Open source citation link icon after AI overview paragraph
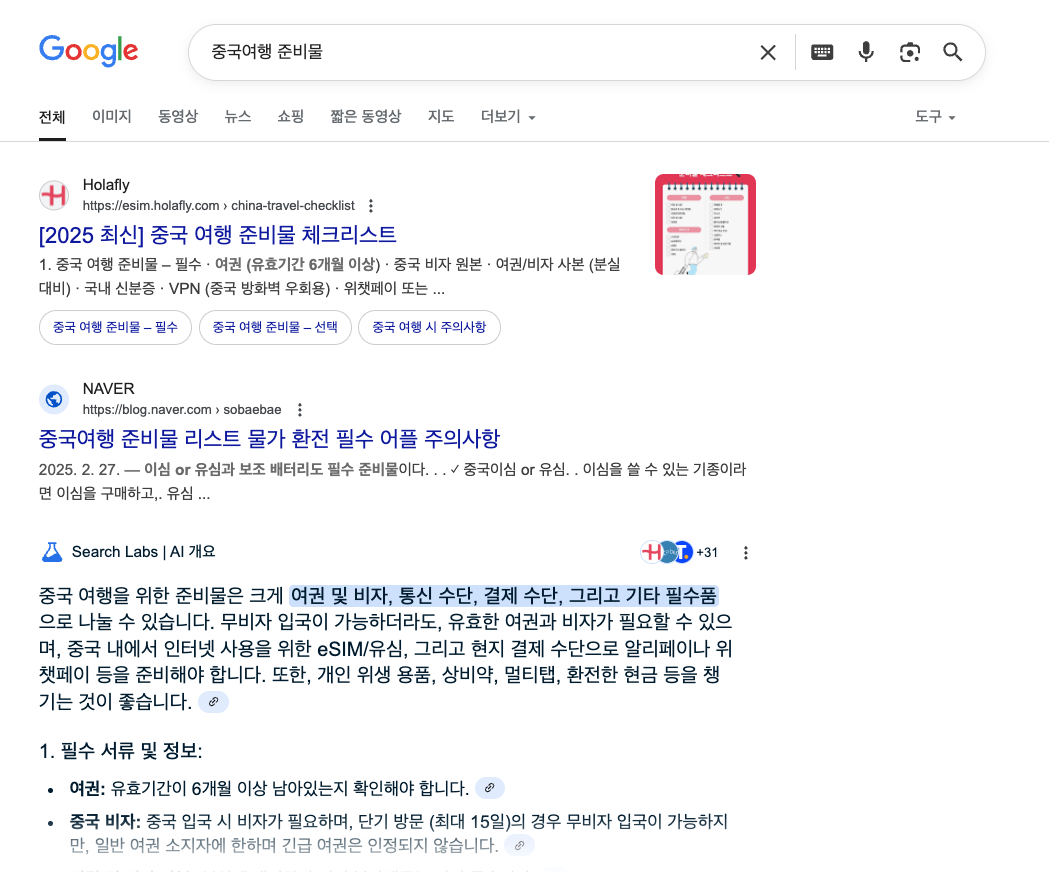The image size is (1049, 872). click(213, 702)
